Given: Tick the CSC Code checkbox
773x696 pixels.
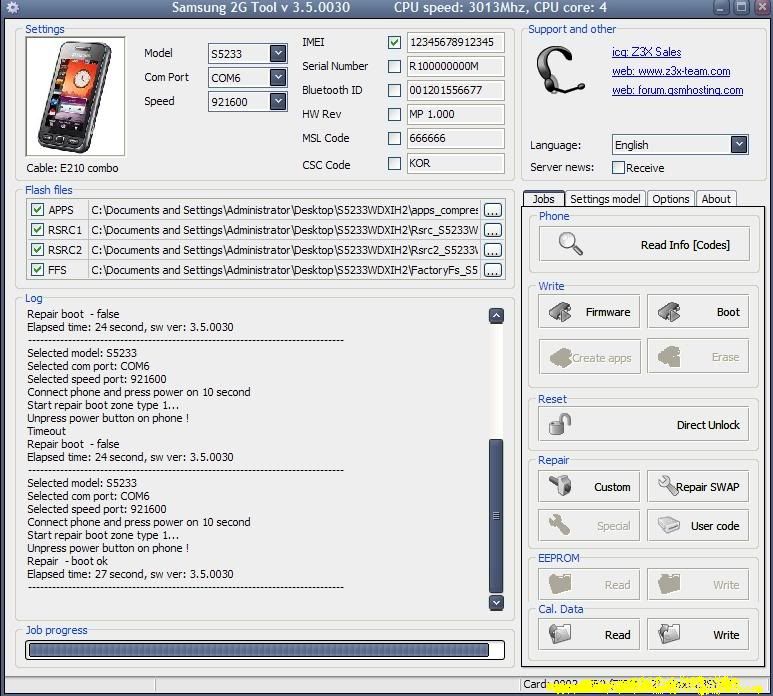Looking at the screenshot, I should pyautogui.click(x=394, y=163).
